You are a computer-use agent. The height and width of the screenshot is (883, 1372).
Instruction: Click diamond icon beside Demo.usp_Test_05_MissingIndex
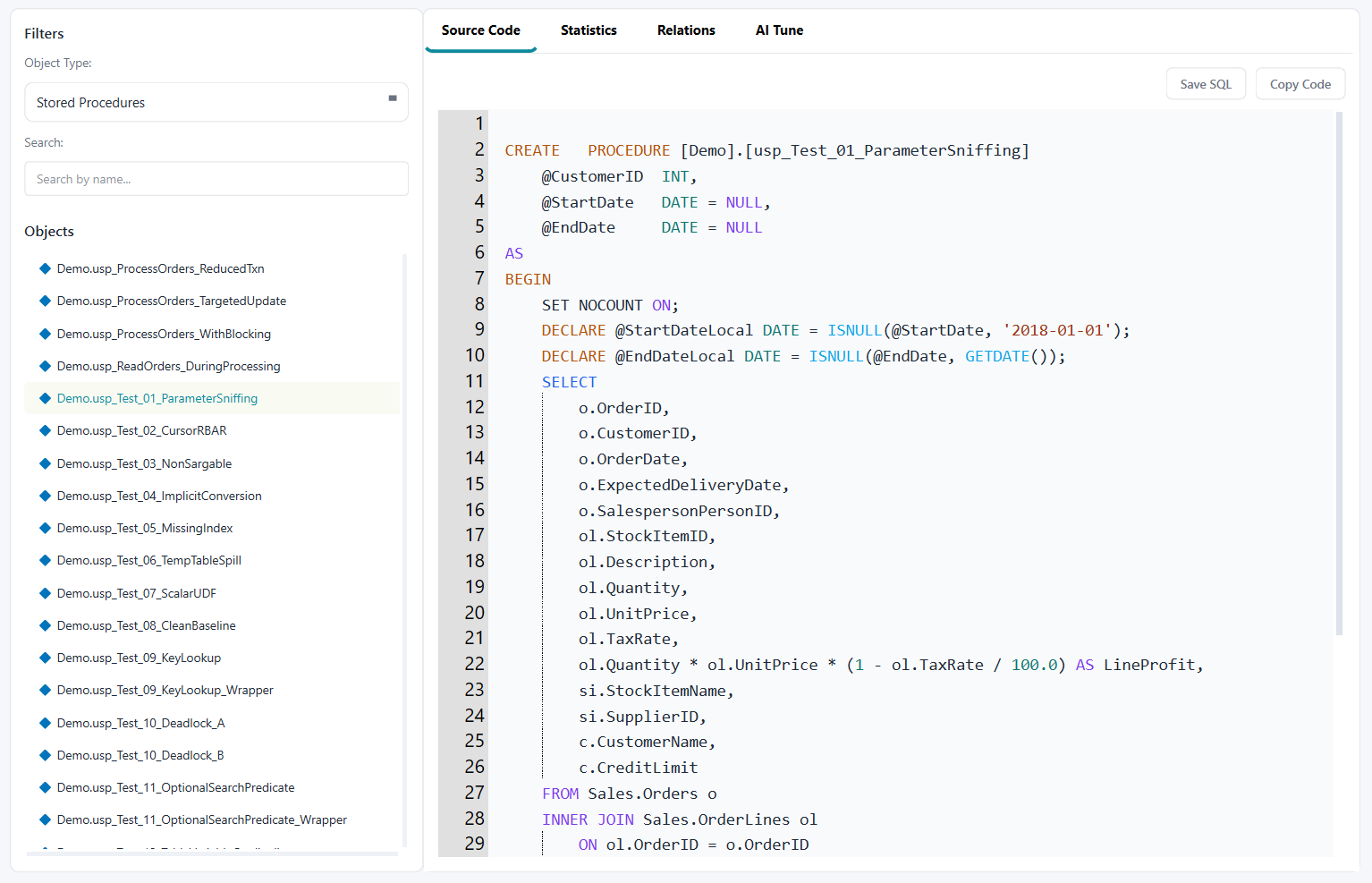45,528
